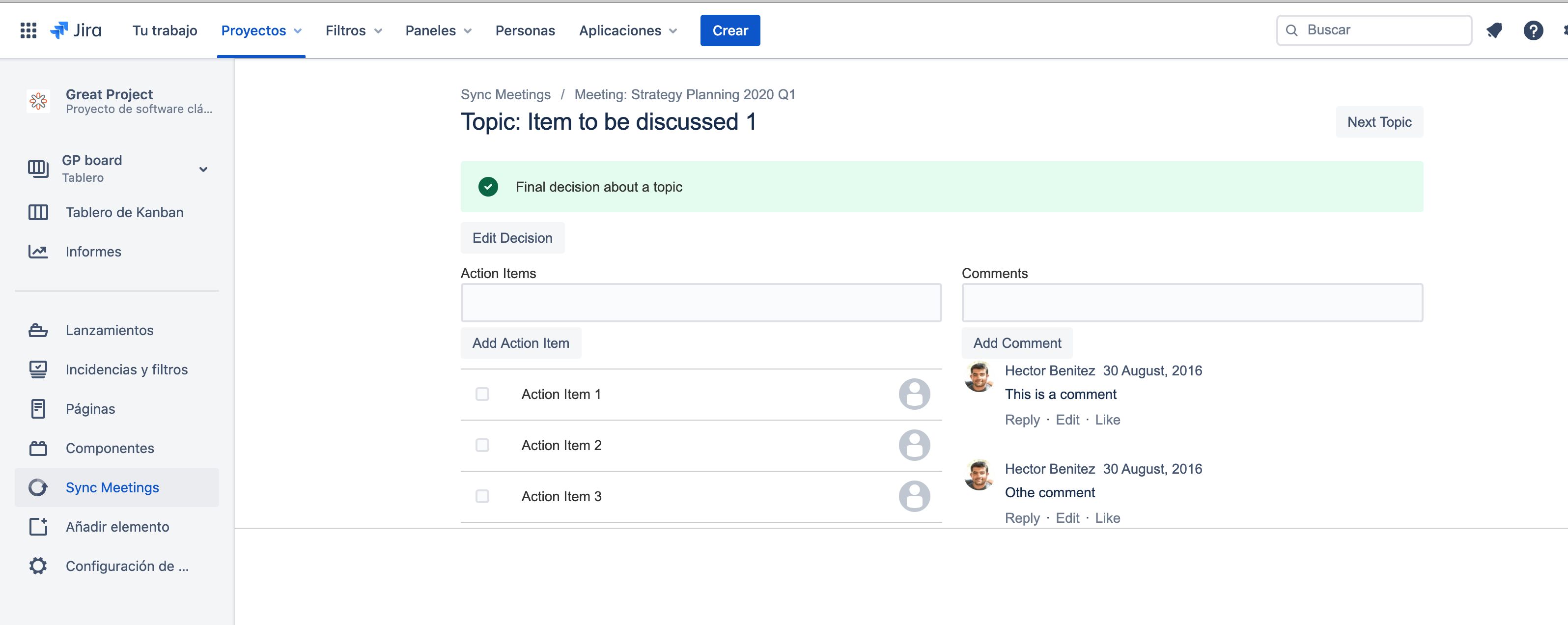1568x625 pixels.
Task: Open Lanzamientos ship icon in sidebar
Action: tap(38, 331)
